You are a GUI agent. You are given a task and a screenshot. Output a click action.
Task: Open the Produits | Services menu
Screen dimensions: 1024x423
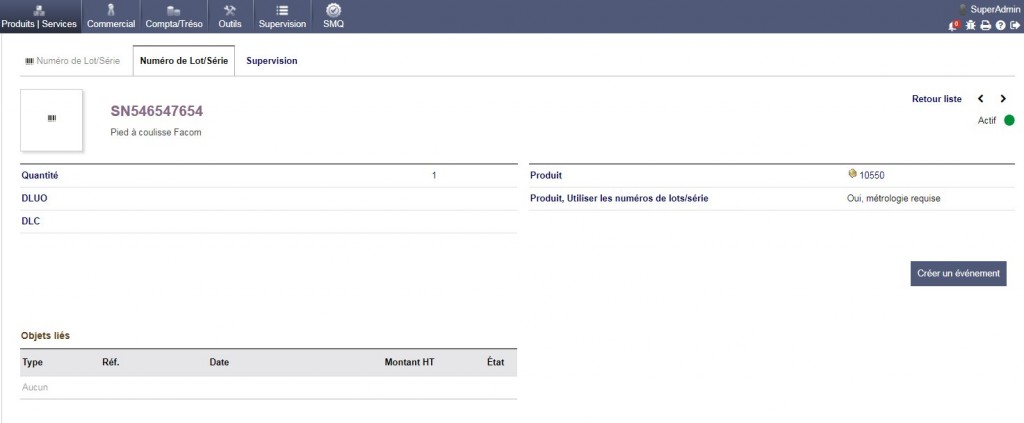pos(39,16)
